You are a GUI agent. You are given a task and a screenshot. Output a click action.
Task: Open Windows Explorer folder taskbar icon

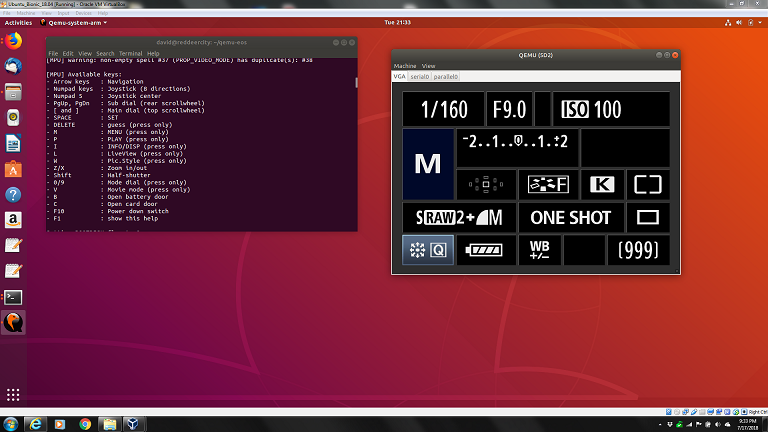pos(109,424)
